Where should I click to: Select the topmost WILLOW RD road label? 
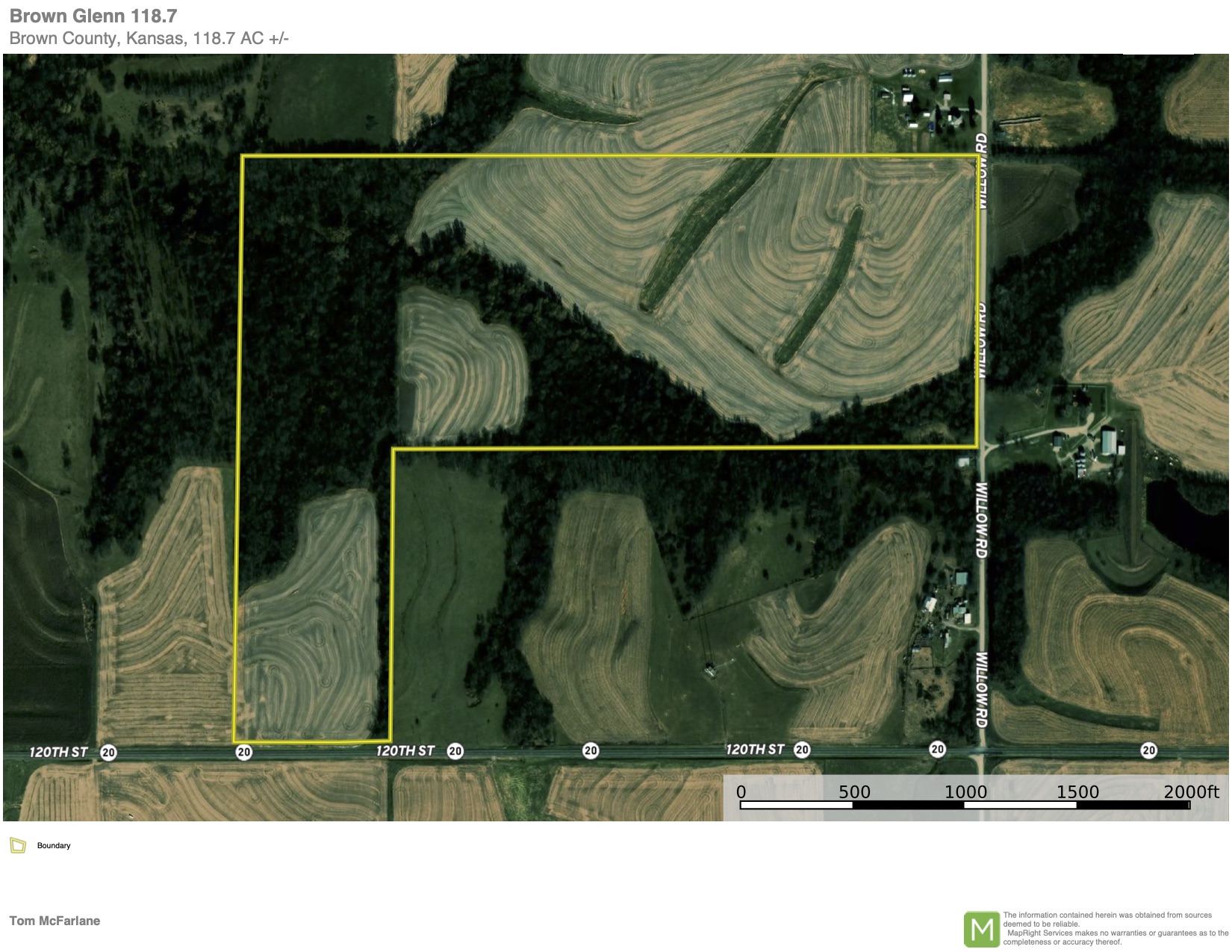click(x=981, y=172)
